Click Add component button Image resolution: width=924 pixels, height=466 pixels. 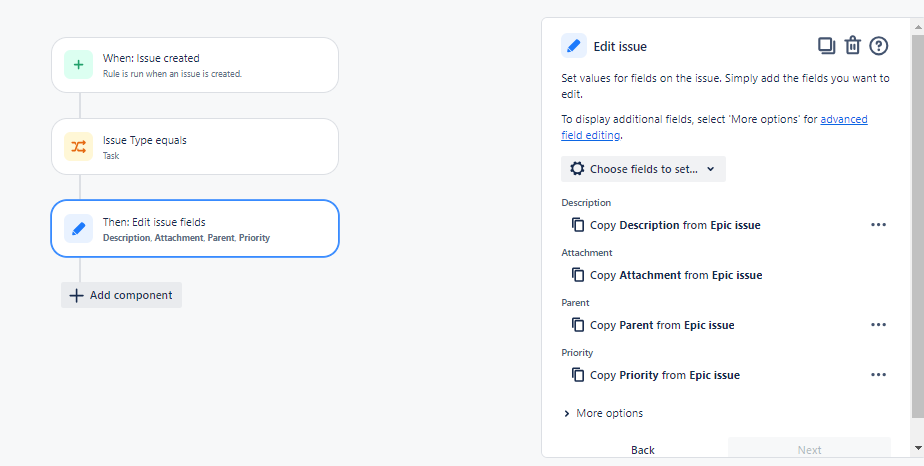click(121, 295)
